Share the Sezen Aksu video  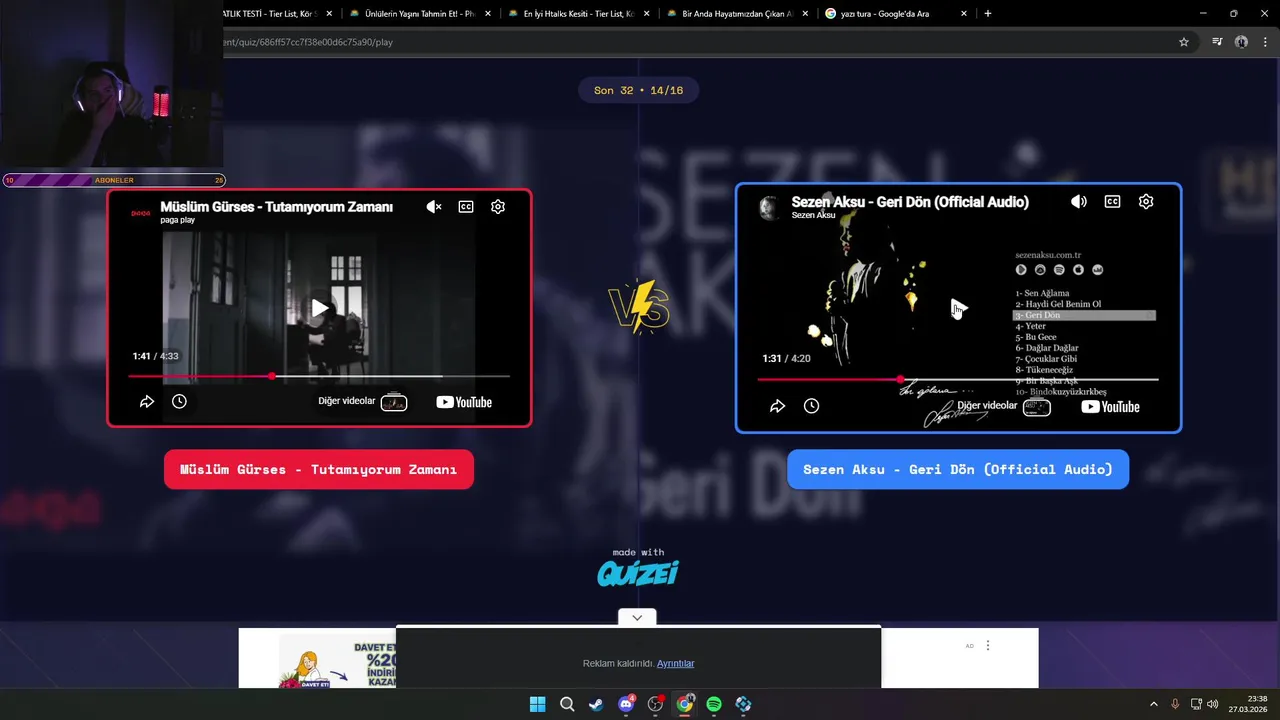click(x=777, y=406)
